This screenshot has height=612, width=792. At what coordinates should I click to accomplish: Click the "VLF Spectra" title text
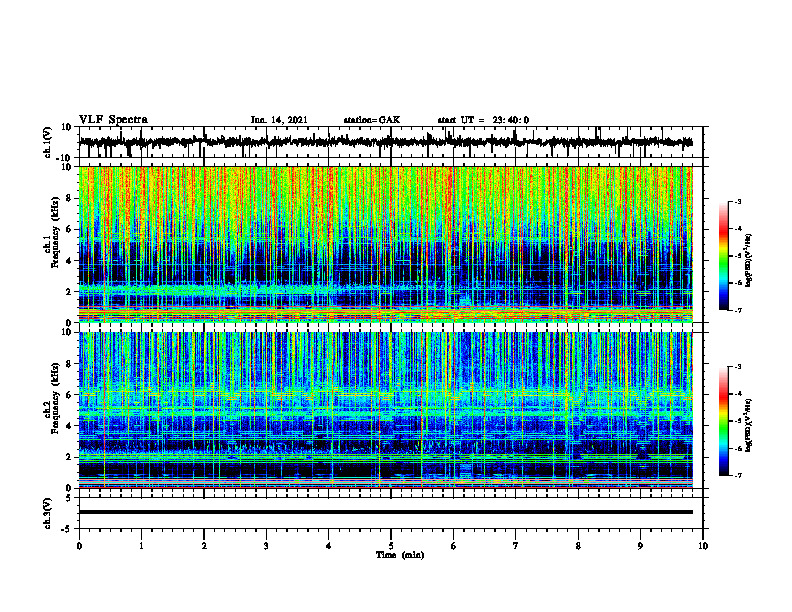[x=113, y=119]
